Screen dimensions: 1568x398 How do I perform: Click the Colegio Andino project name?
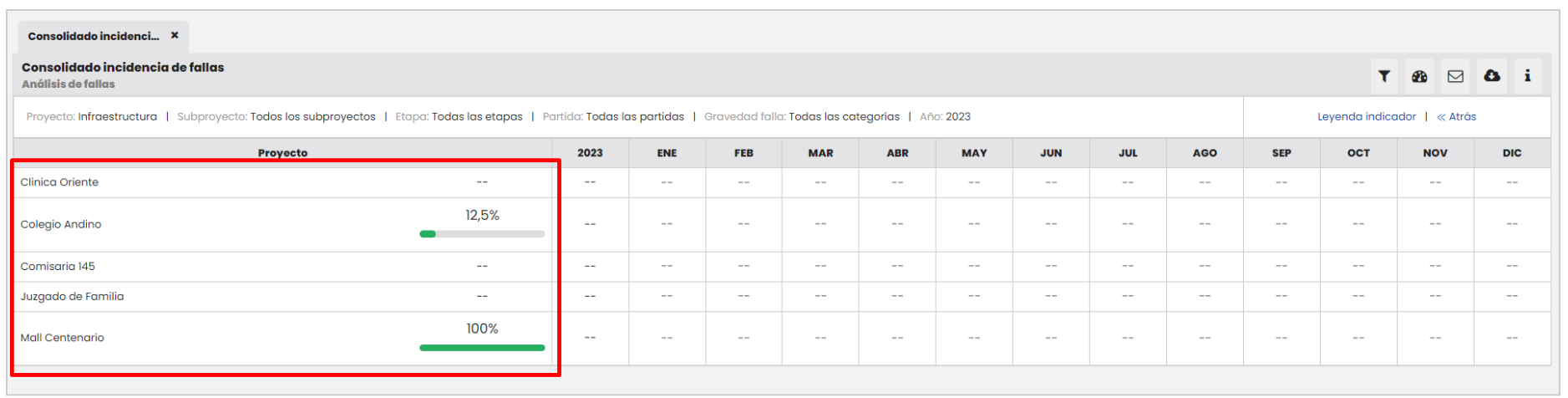pyautogui.click(x=61, y=225)
